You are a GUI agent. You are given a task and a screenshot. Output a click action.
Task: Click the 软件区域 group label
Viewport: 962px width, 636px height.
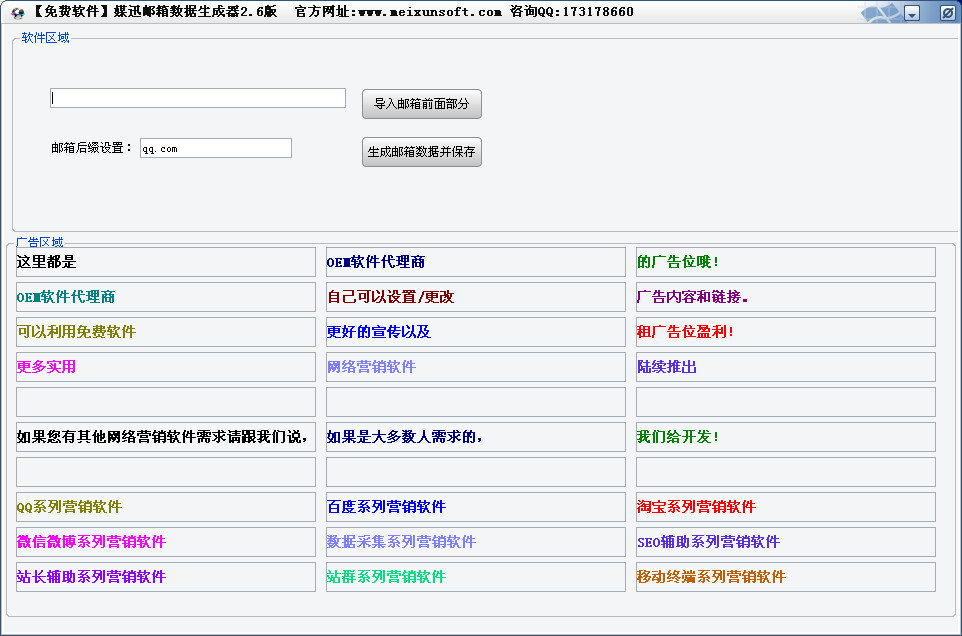point(45,37)
